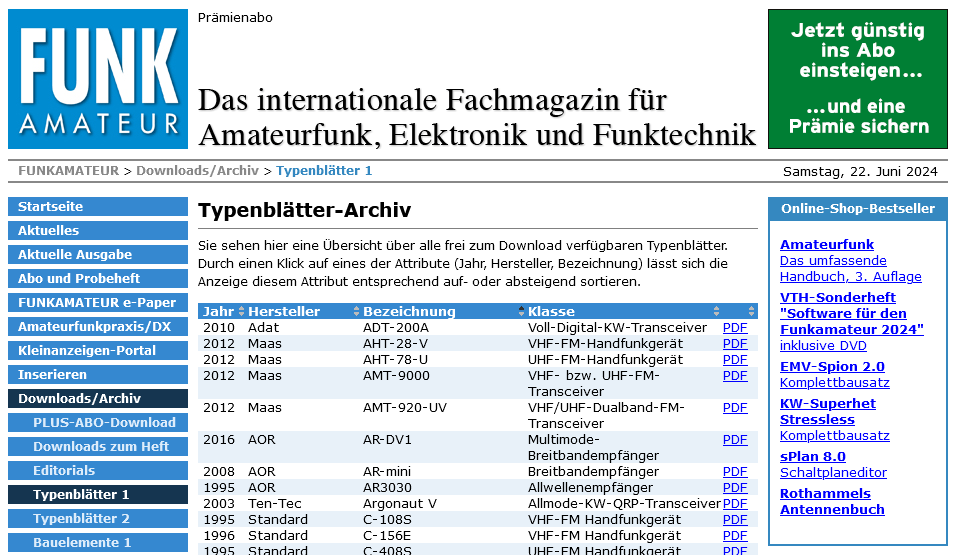957x555 pixels.
Task: Click the Schaltplaneditor link
Action: [x=833, y=473]
